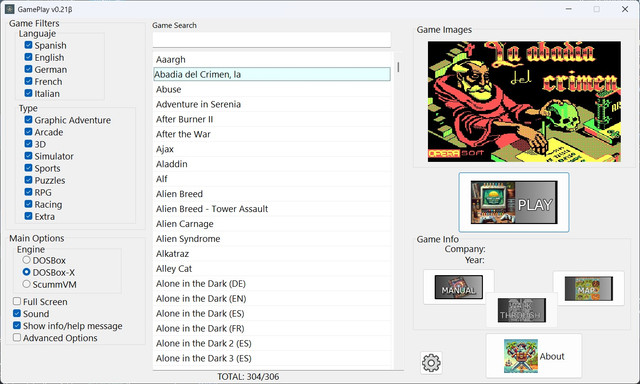640x384 pixels.
Task: Select Alien Breed - Tower Assault
Action: pyautogui.click(x=272, y=209)
